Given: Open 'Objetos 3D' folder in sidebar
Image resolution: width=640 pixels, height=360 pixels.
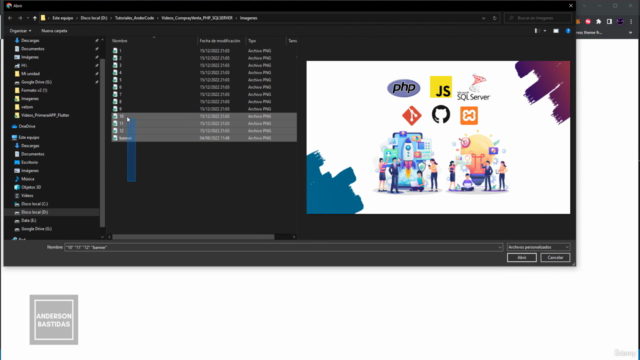Looking at the screenshot, I should (x=31, y=187).
